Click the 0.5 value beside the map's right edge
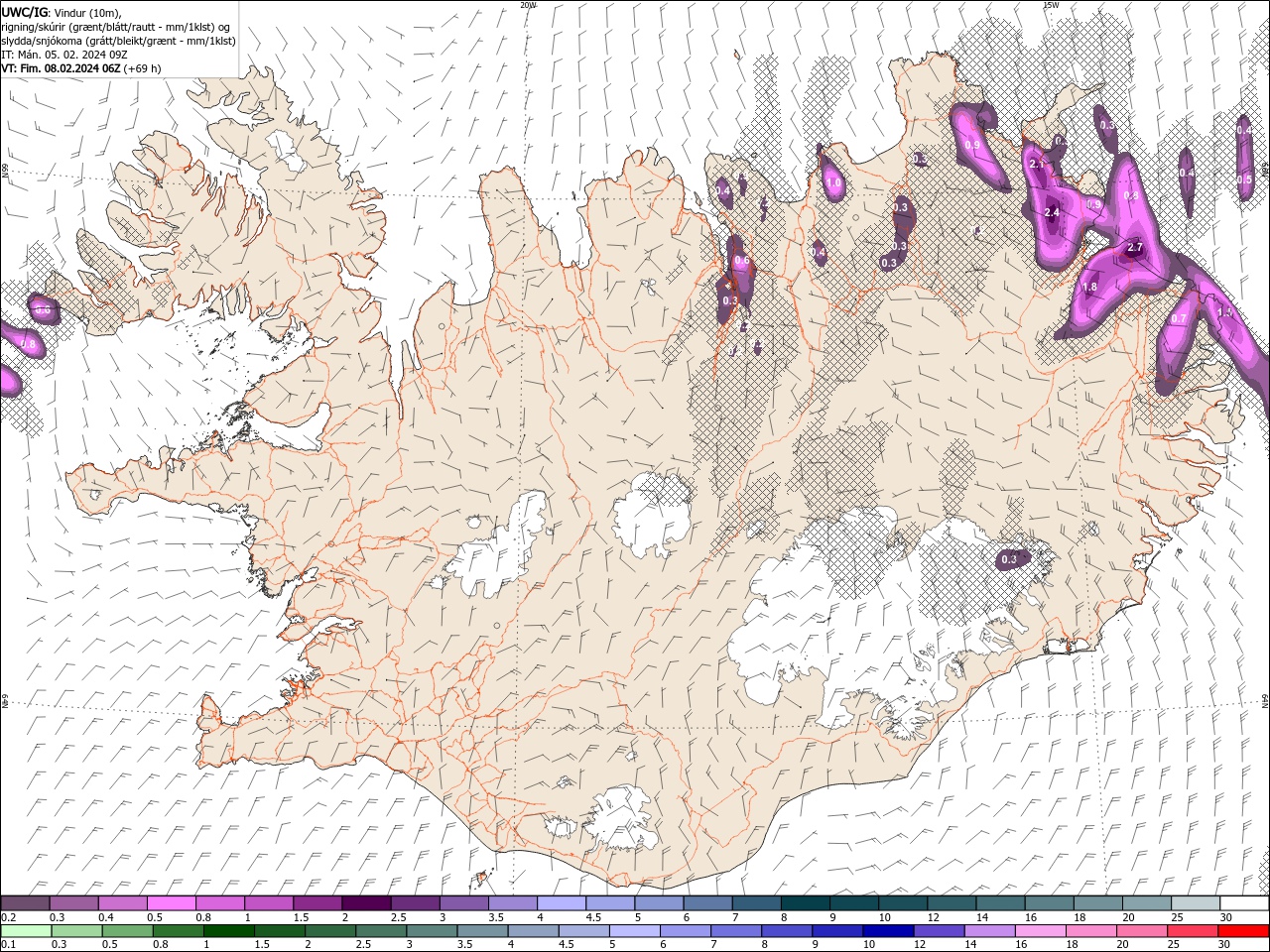 pos(1244,179)
